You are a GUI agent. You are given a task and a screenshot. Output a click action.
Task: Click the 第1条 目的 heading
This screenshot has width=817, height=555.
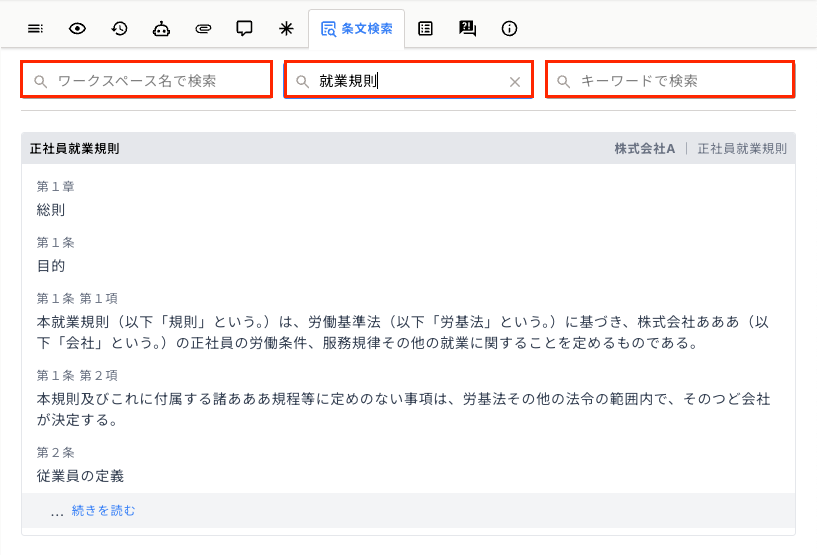click(51, 266)
